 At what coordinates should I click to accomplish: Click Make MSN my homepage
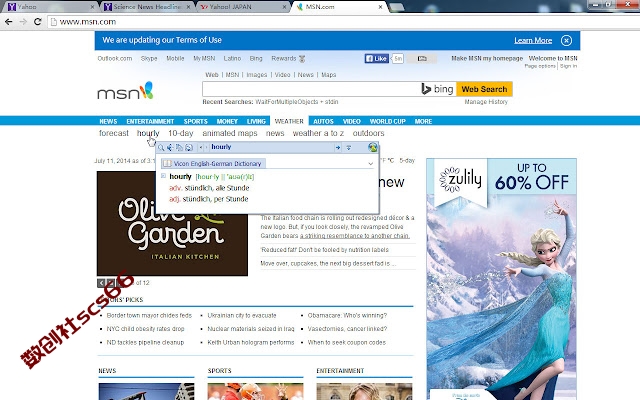(x=487, y=58)
